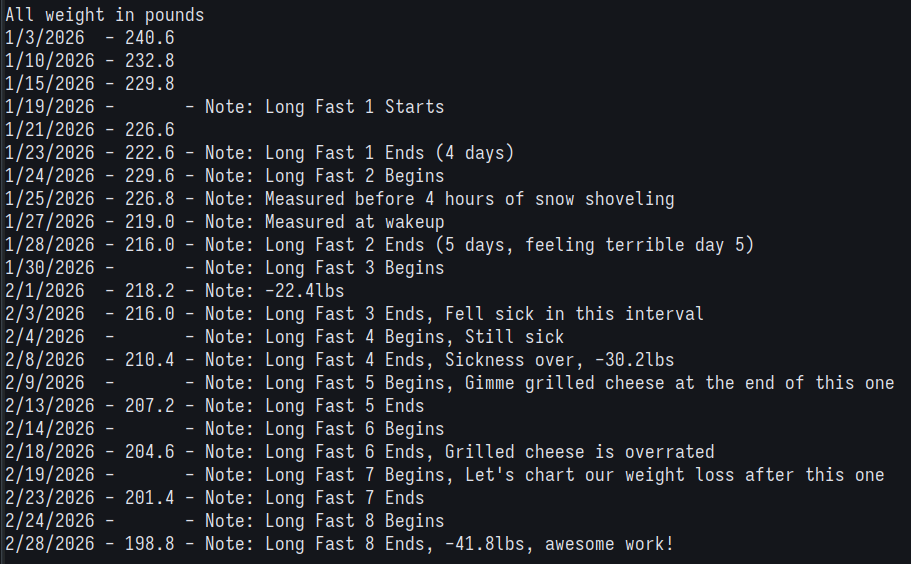The height and width of the screenshot is (564, 911).
Task: Click "Grilled cheese is overrated" text
Action: click(579, 452)
